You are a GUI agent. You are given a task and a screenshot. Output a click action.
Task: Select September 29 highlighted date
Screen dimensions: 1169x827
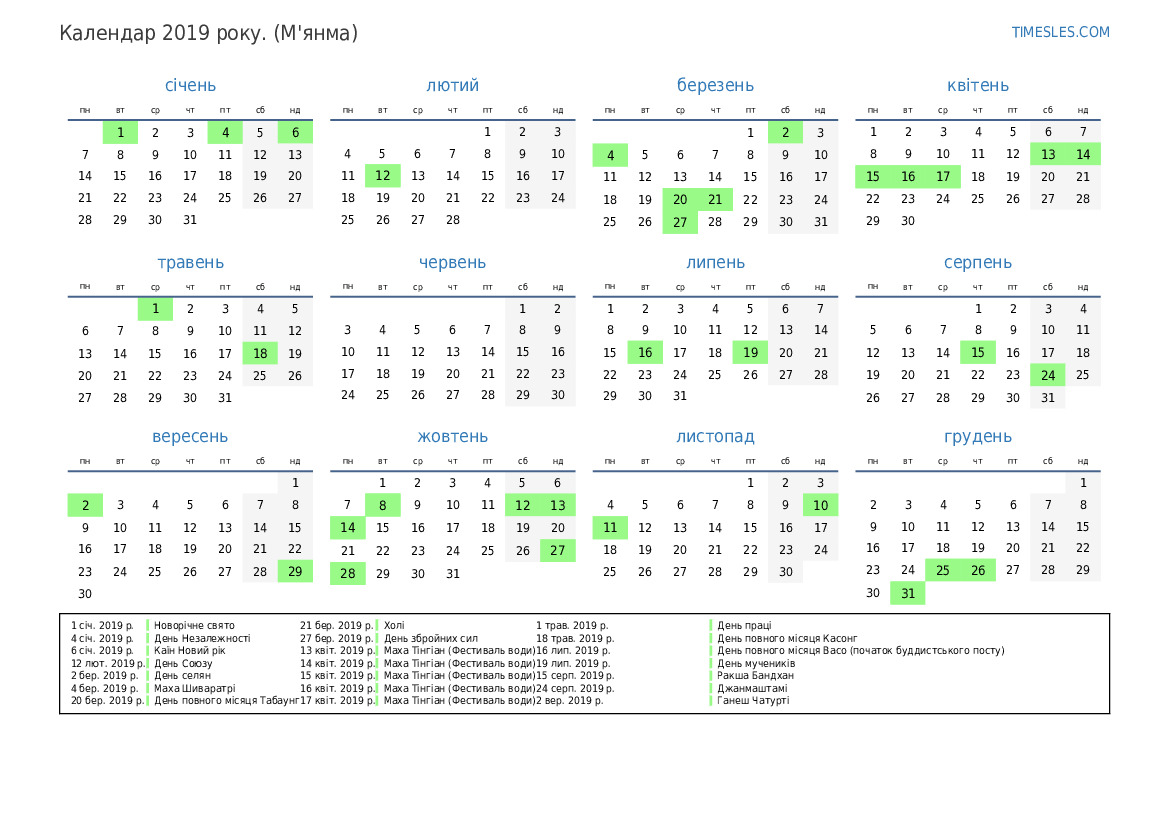coord(295,572)
